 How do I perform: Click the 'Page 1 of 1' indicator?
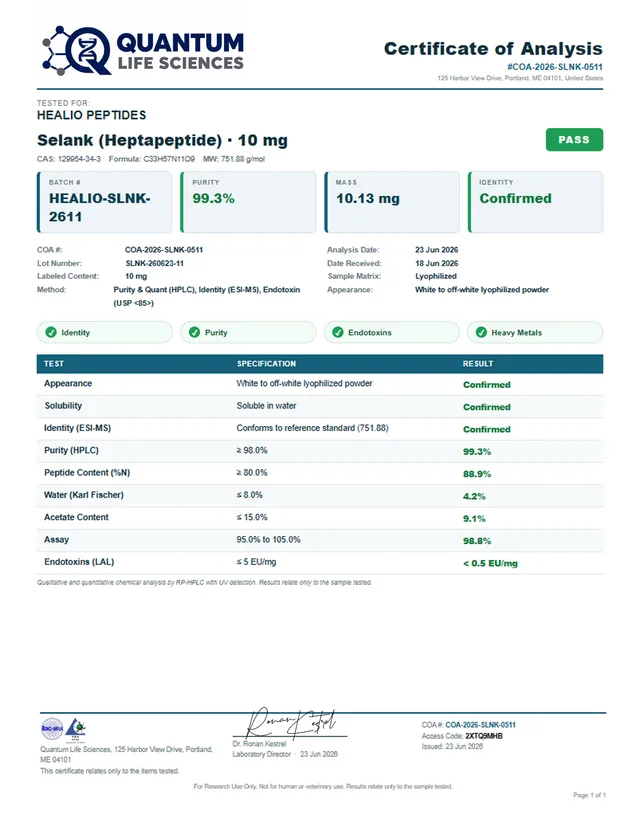pos(589,795)
